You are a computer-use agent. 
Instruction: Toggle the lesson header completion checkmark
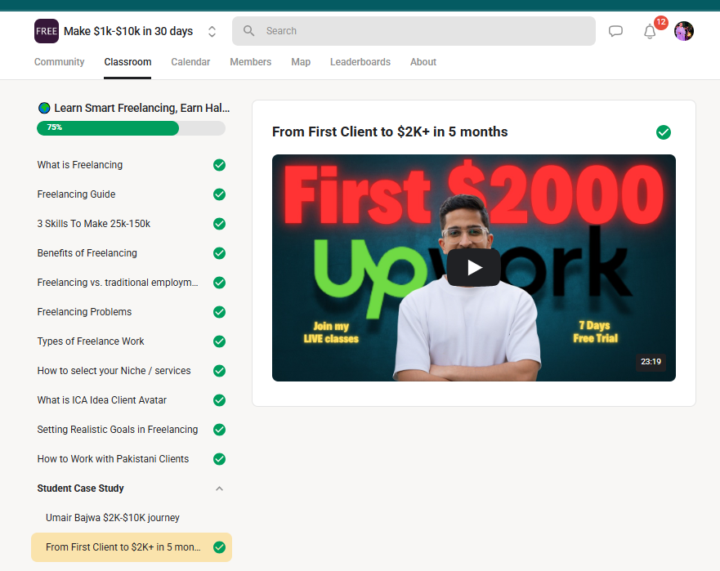point(663,132)
